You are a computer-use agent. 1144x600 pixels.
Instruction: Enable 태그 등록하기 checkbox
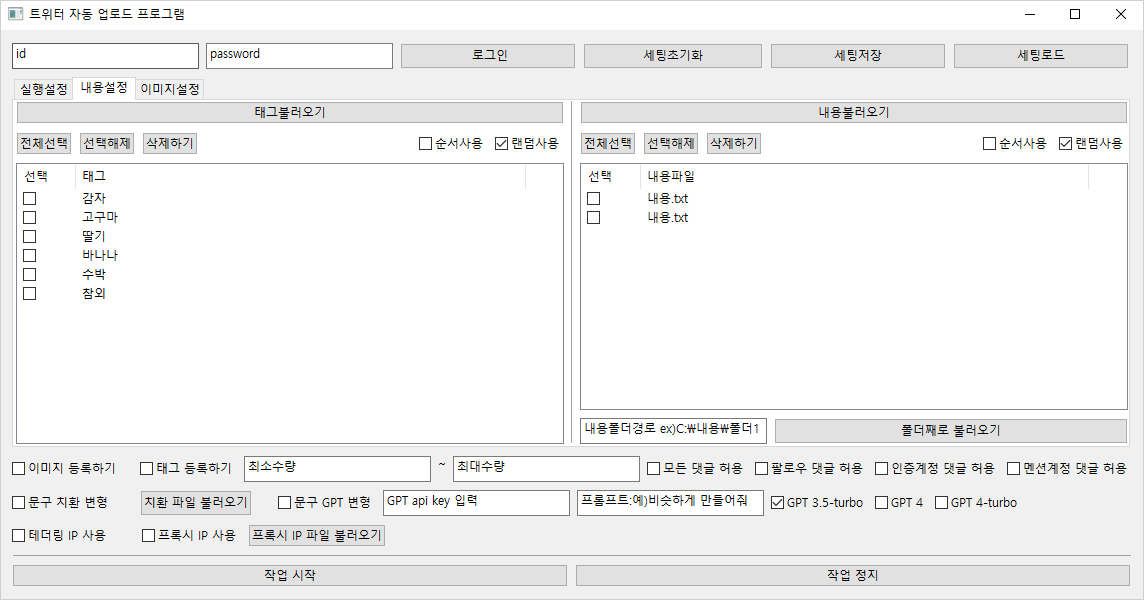[x=147, y=469]
